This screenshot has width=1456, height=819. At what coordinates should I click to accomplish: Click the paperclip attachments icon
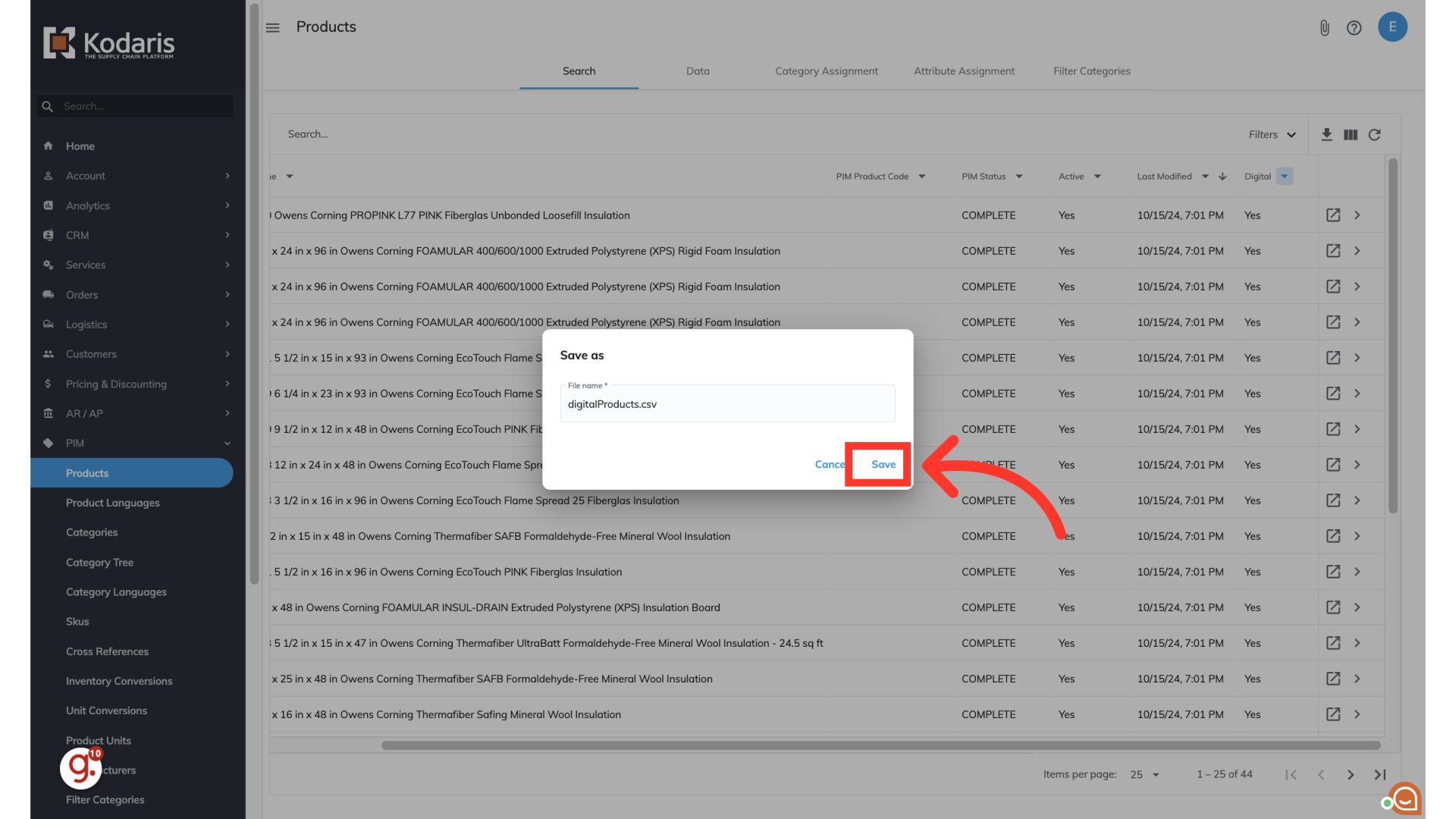click(1324, 28)
